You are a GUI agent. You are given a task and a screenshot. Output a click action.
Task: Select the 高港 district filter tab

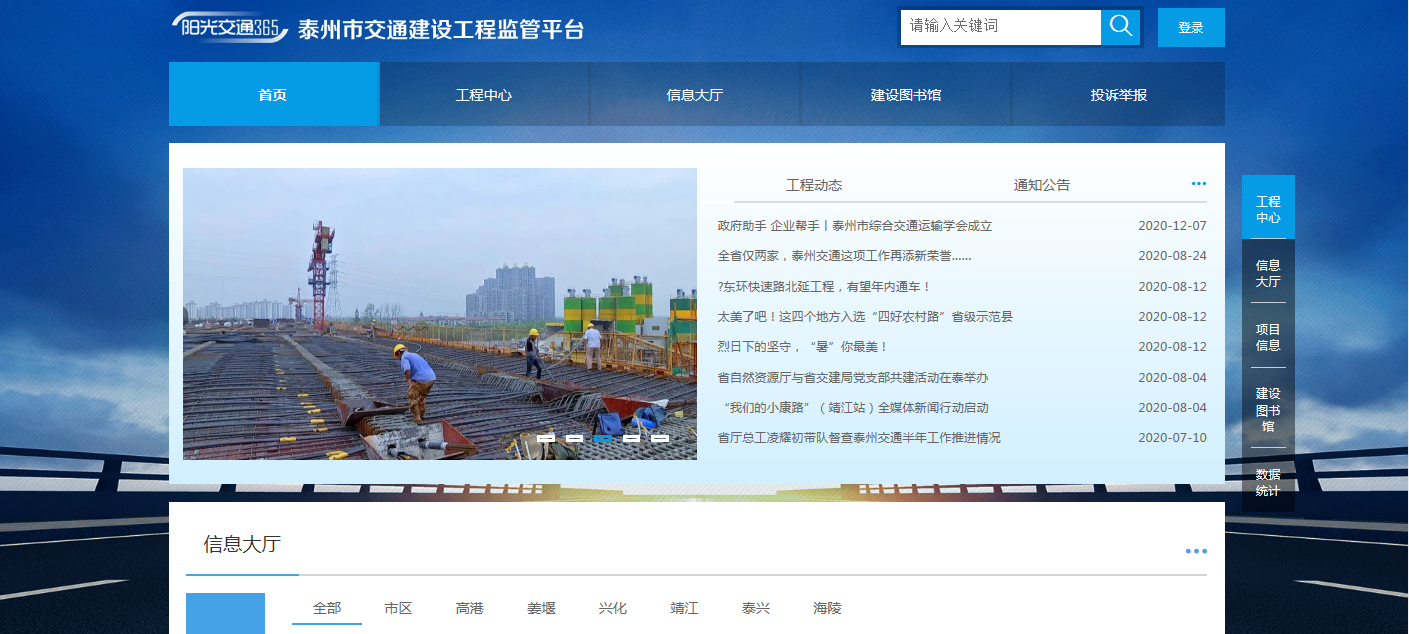[470, 608]
